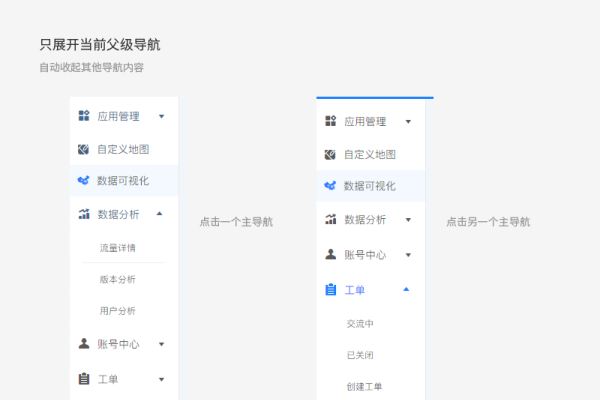Click the caption 点击一个主导航
The height and width of the screenshot is (400, 600).
(x=236, y=222)
